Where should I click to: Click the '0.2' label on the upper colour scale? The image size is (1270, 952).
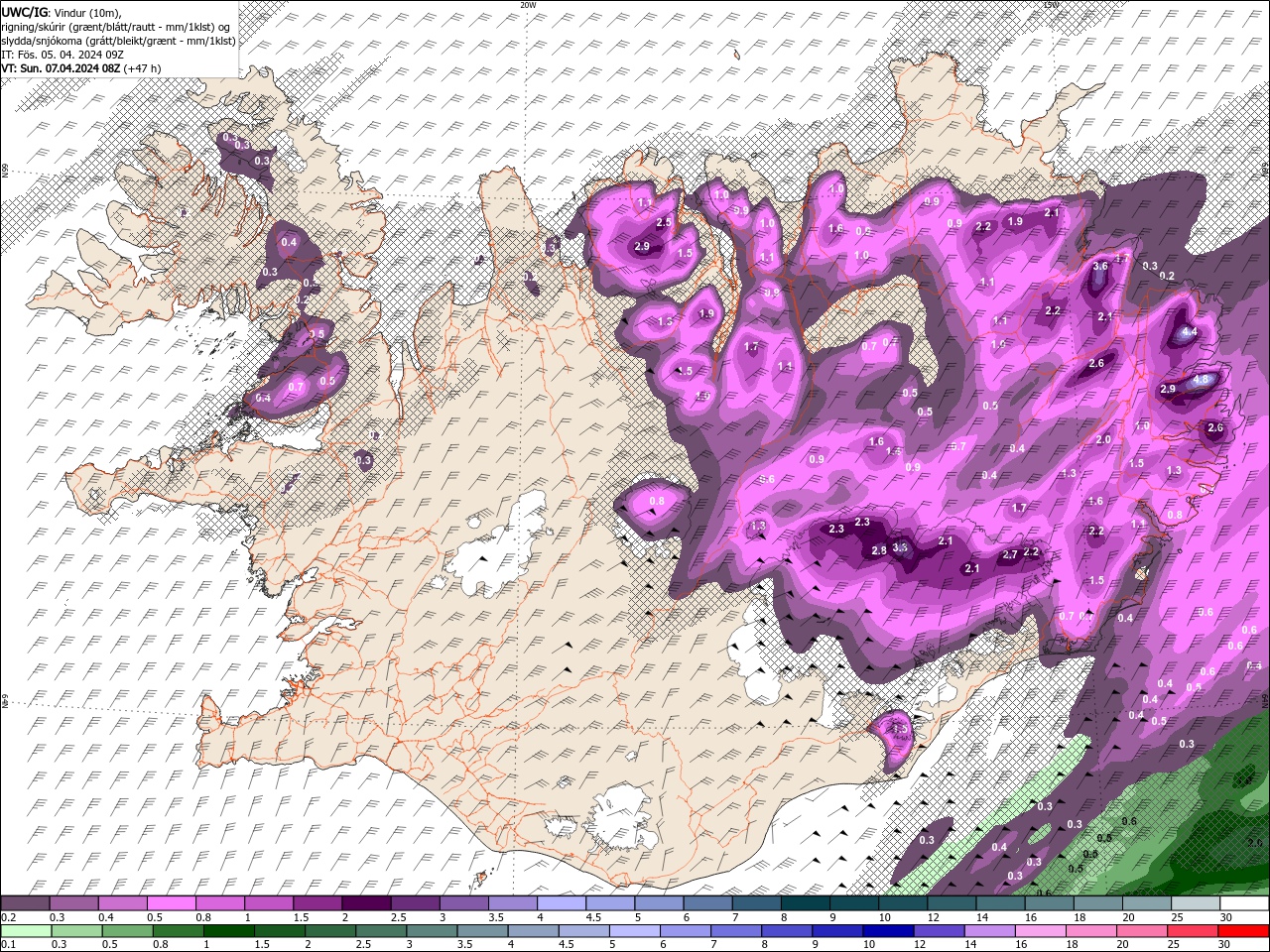coord(7,917)
